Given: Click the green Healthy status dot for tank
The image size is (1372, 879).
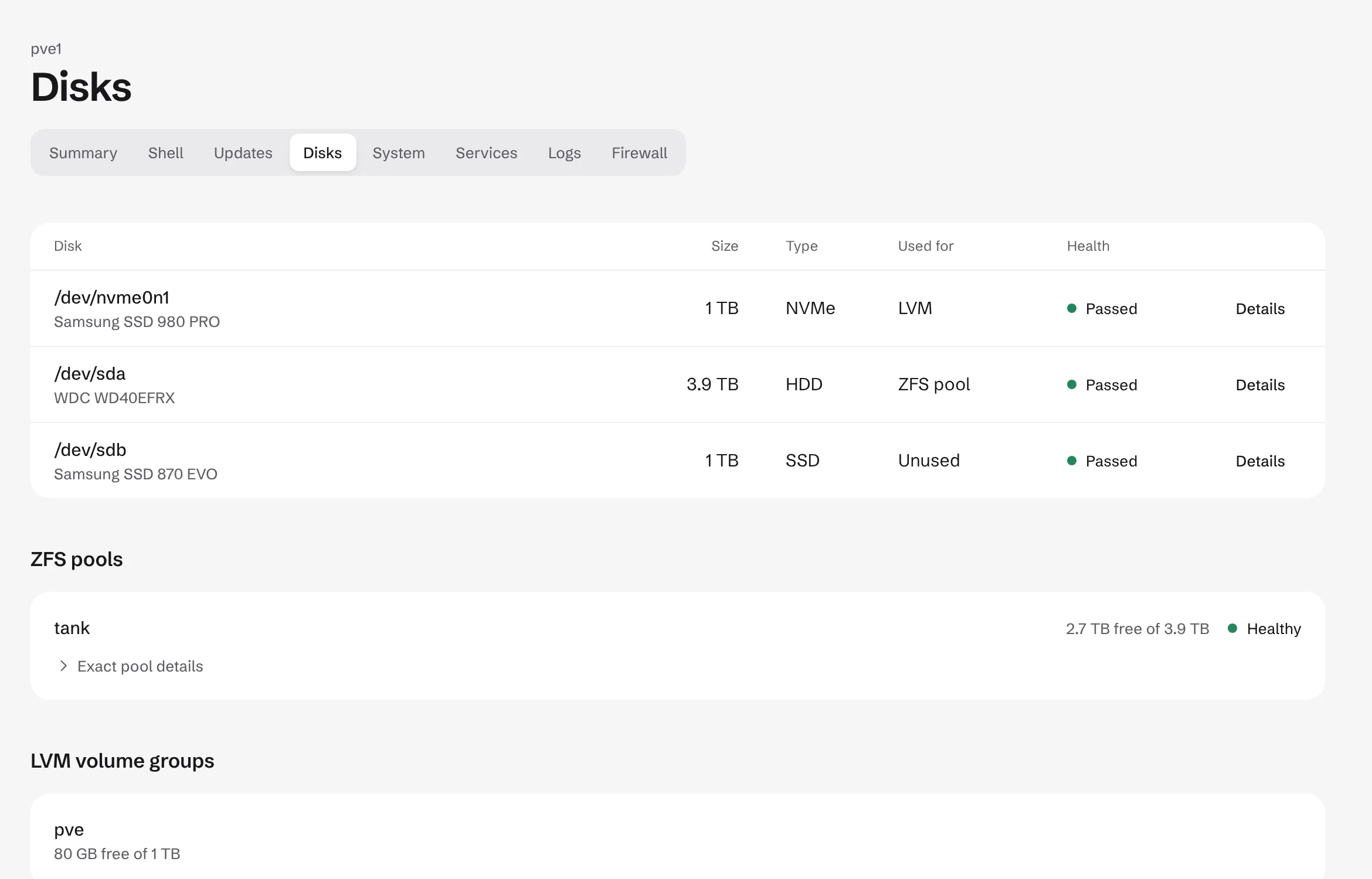Looking at the screenshot, I should click(x=1232, y=628).
